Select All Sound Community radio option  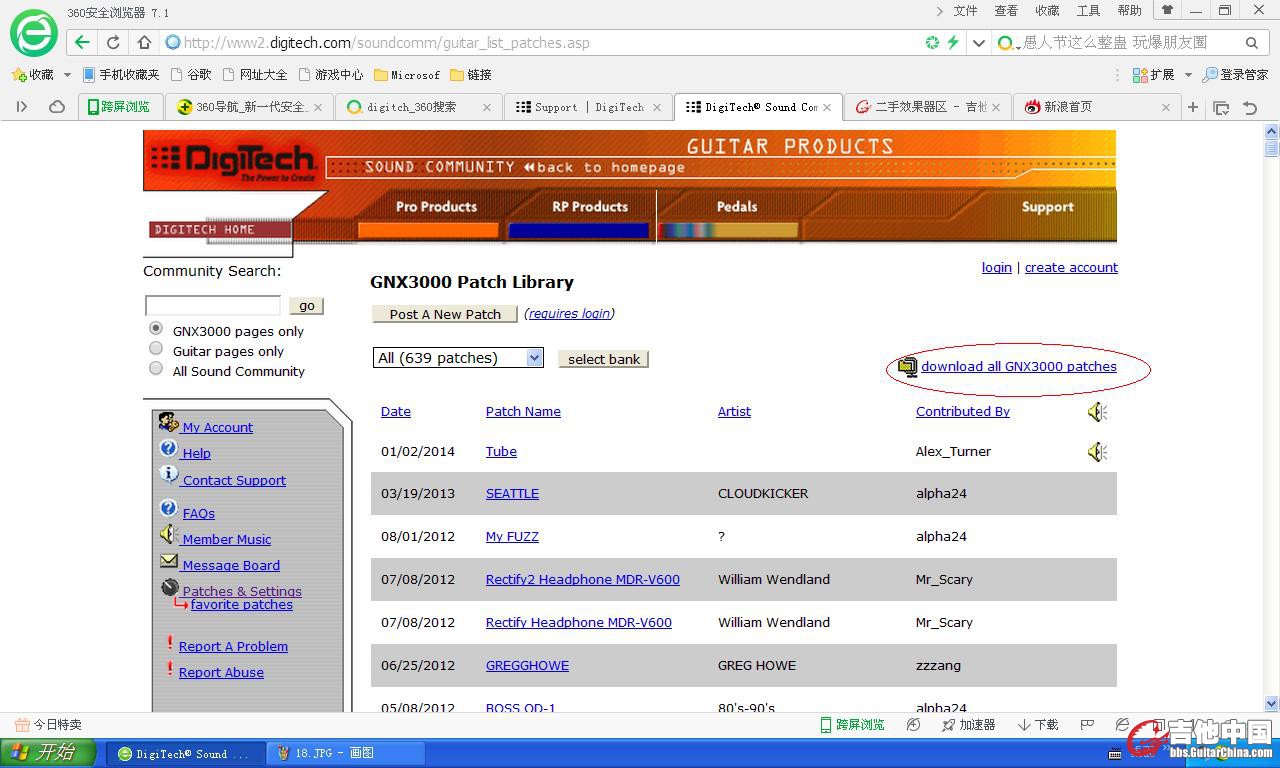tap(156, 369)
